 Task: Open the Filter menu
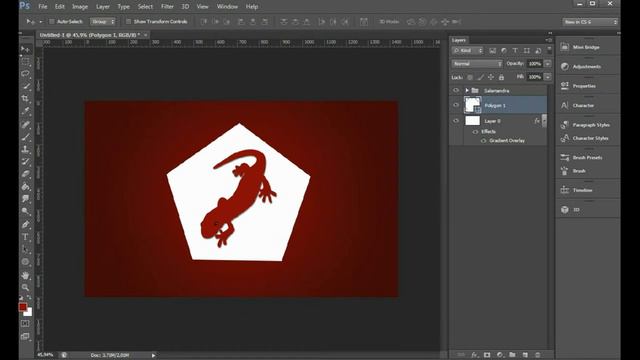(167, 7)
